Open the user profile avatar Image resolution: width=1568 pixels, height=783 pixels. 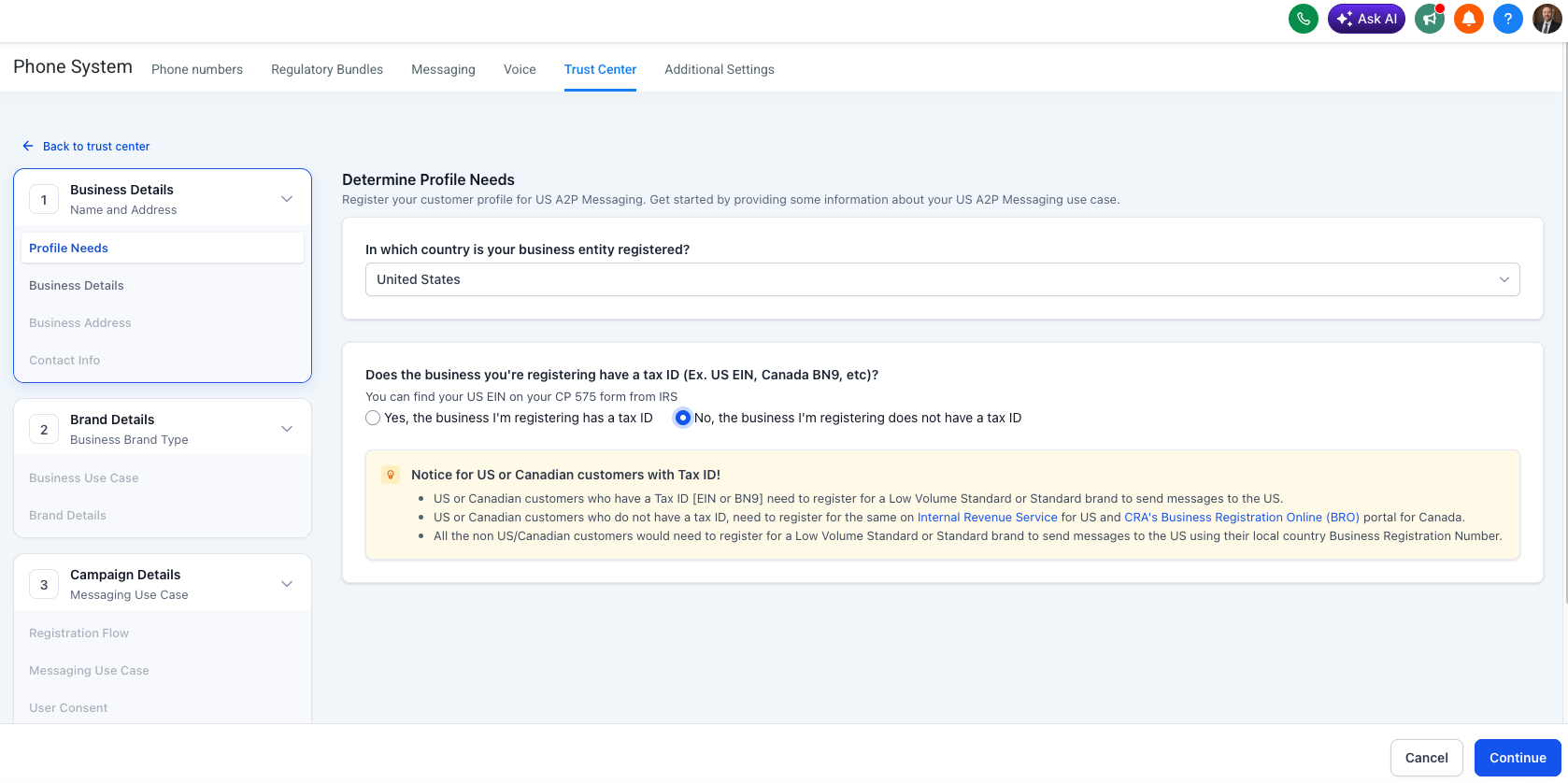1547,19
